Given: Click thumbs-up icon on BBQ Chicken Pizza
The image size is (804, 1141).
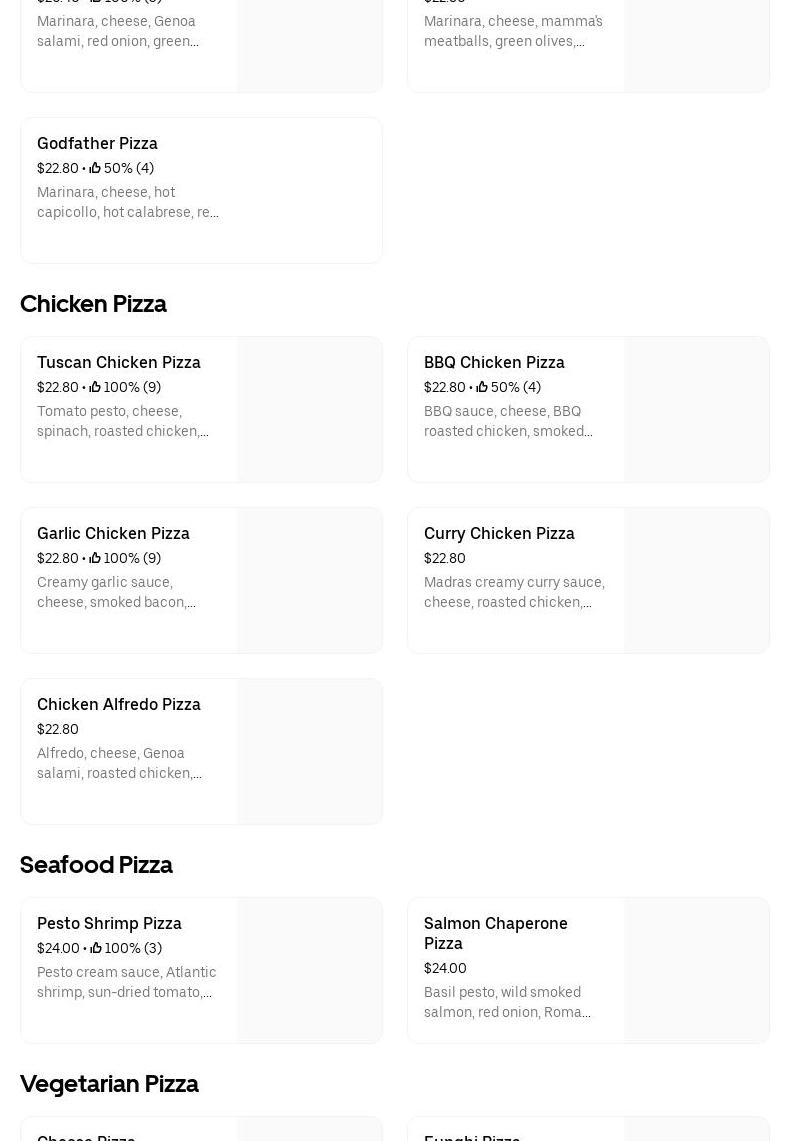Looking at the screenshot, I should pyautogui.click(x=482, y=388).
